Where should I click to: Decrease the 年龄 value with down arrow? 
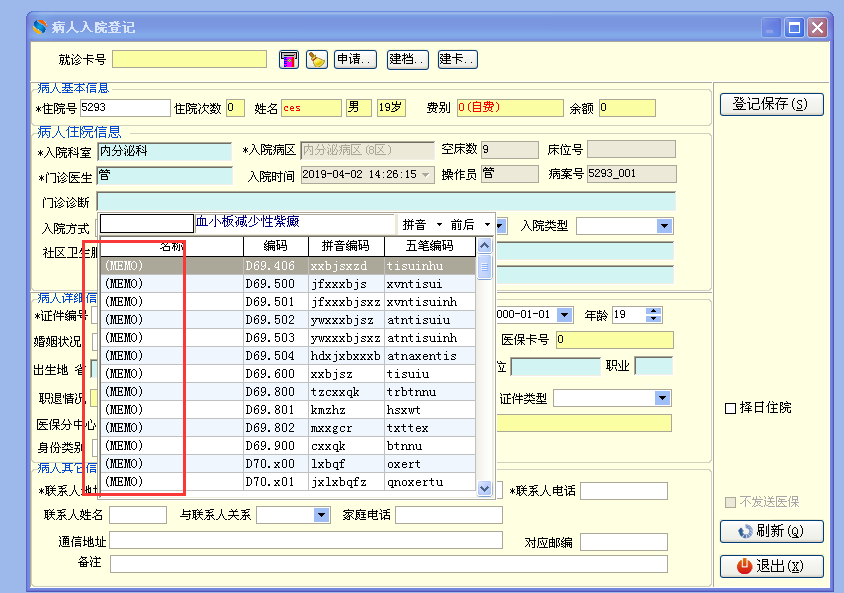[x=653, y=319]
